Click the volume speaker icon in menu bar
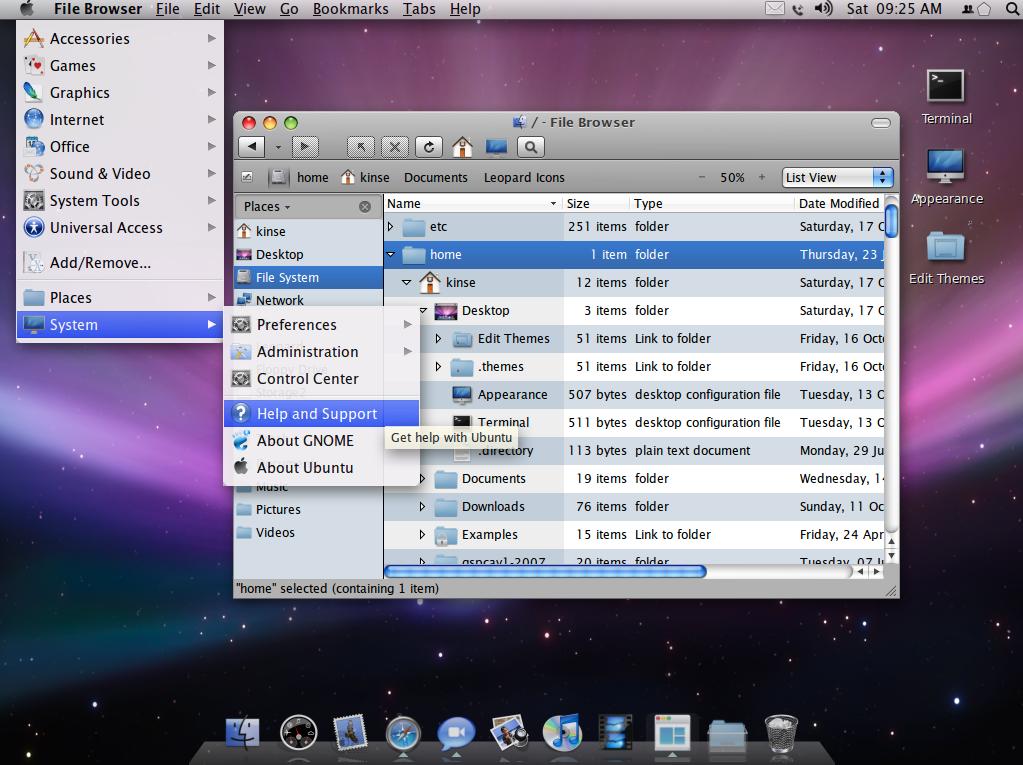 [x=824, y=9]
